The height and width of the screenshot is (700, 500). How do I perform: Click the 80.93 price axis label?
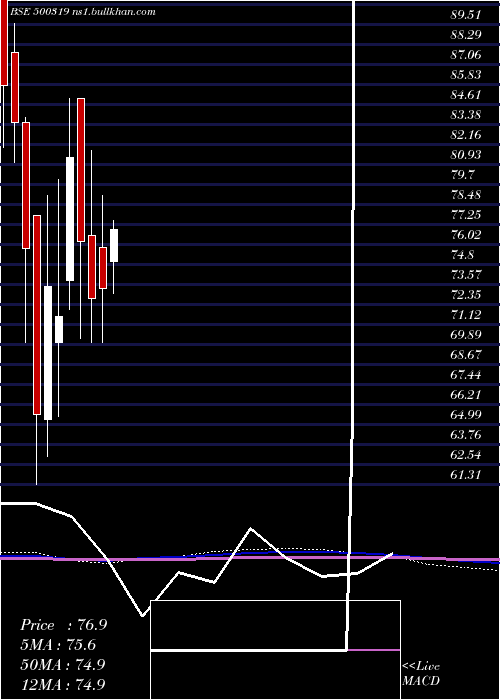[x=466, y=155]
